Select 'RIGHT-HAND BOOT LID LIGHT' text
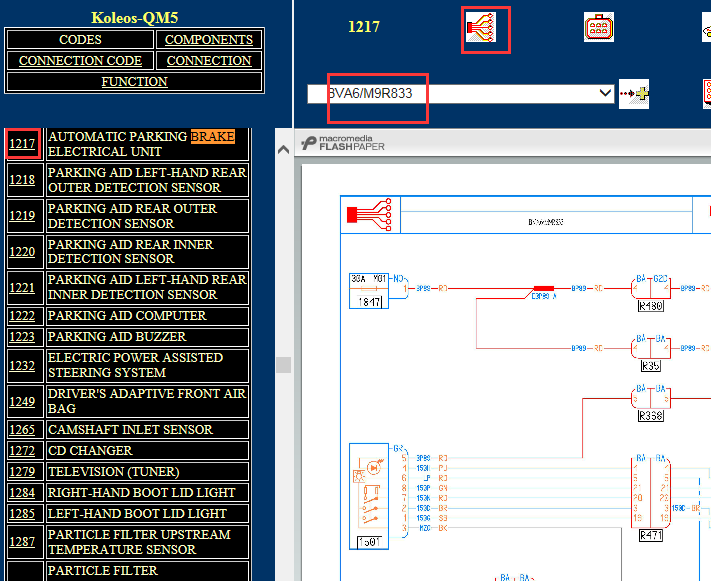Viewport: 711px width, 581px height. pos(141,493)
